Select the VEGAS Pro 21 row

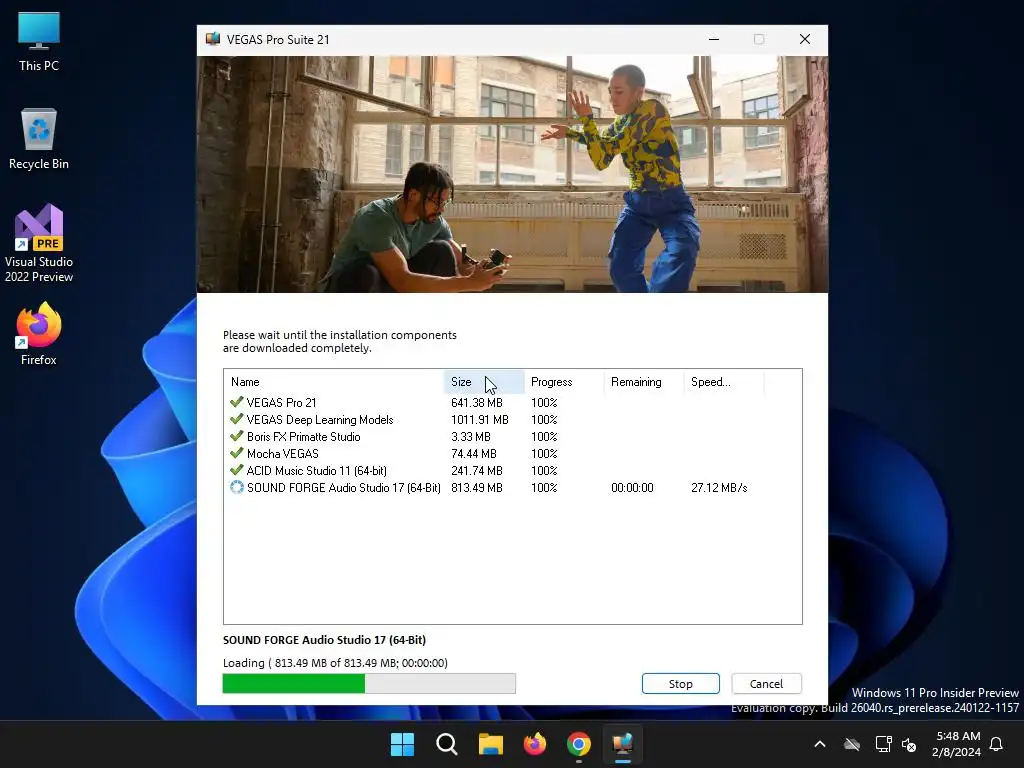513,403
